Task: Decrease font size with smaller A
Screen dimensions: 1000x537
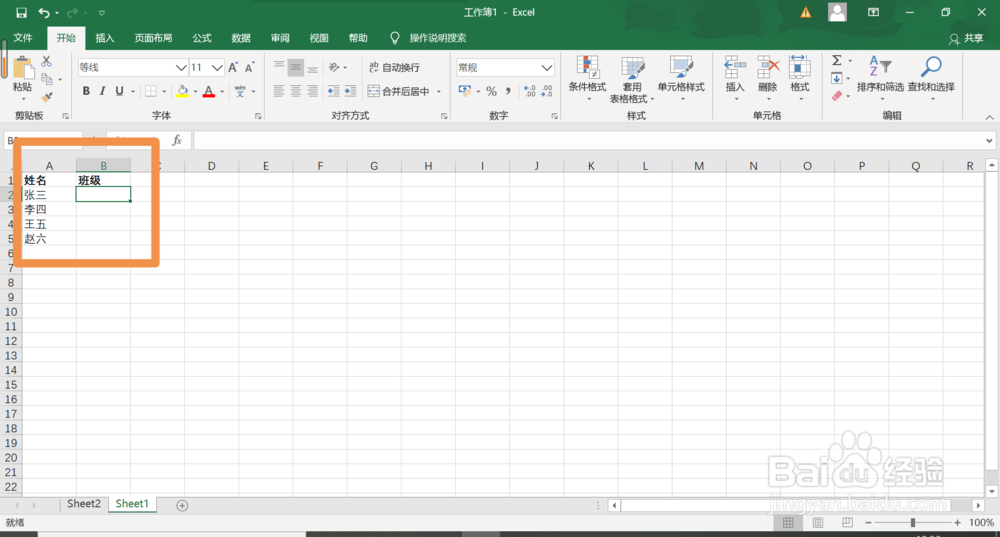Action: [249, 68]
